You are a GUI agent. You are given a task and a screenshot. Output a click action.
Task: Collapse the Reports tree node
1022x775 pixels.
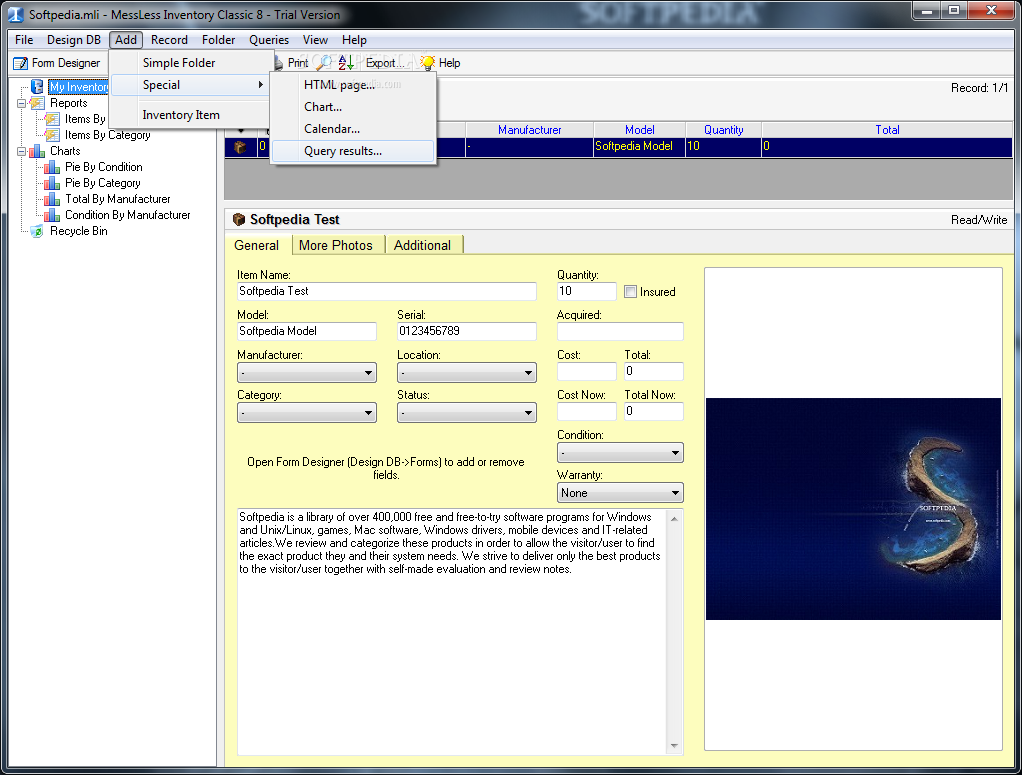[x=22, y=103]
